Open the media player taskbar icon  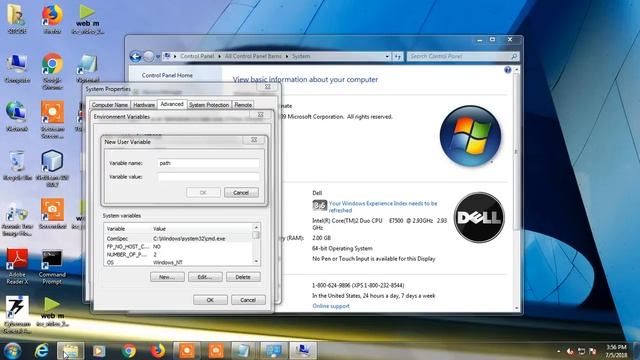(99, 351)
